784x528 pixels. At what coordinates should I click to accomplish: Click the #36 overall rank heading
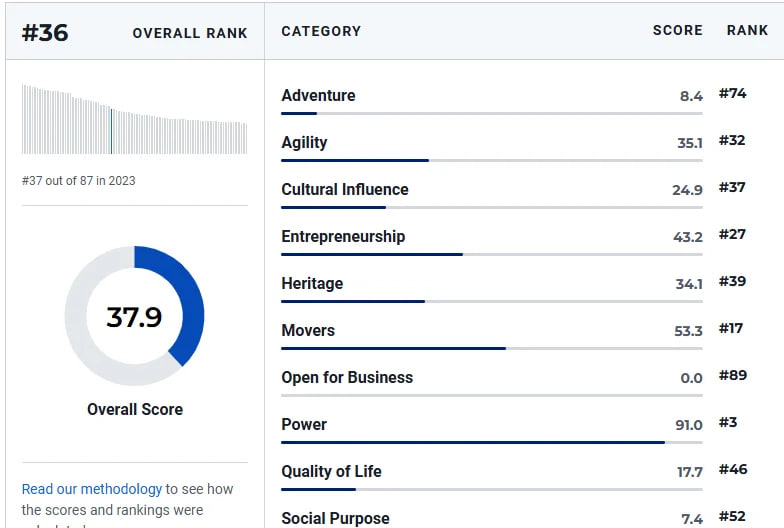(x=45, y=33)
